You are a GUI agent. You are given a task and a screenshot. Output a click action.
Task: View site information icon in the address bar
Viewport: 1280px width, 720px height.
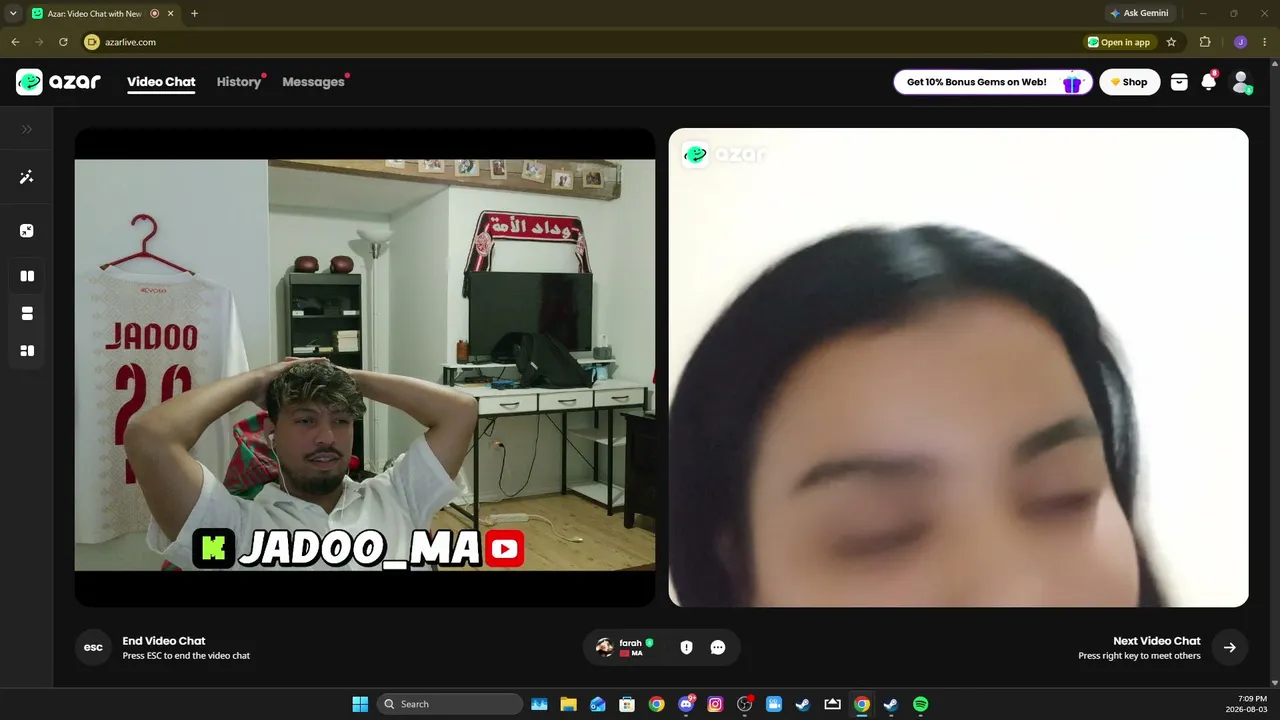pyautogui.click(x=92, y=42)
